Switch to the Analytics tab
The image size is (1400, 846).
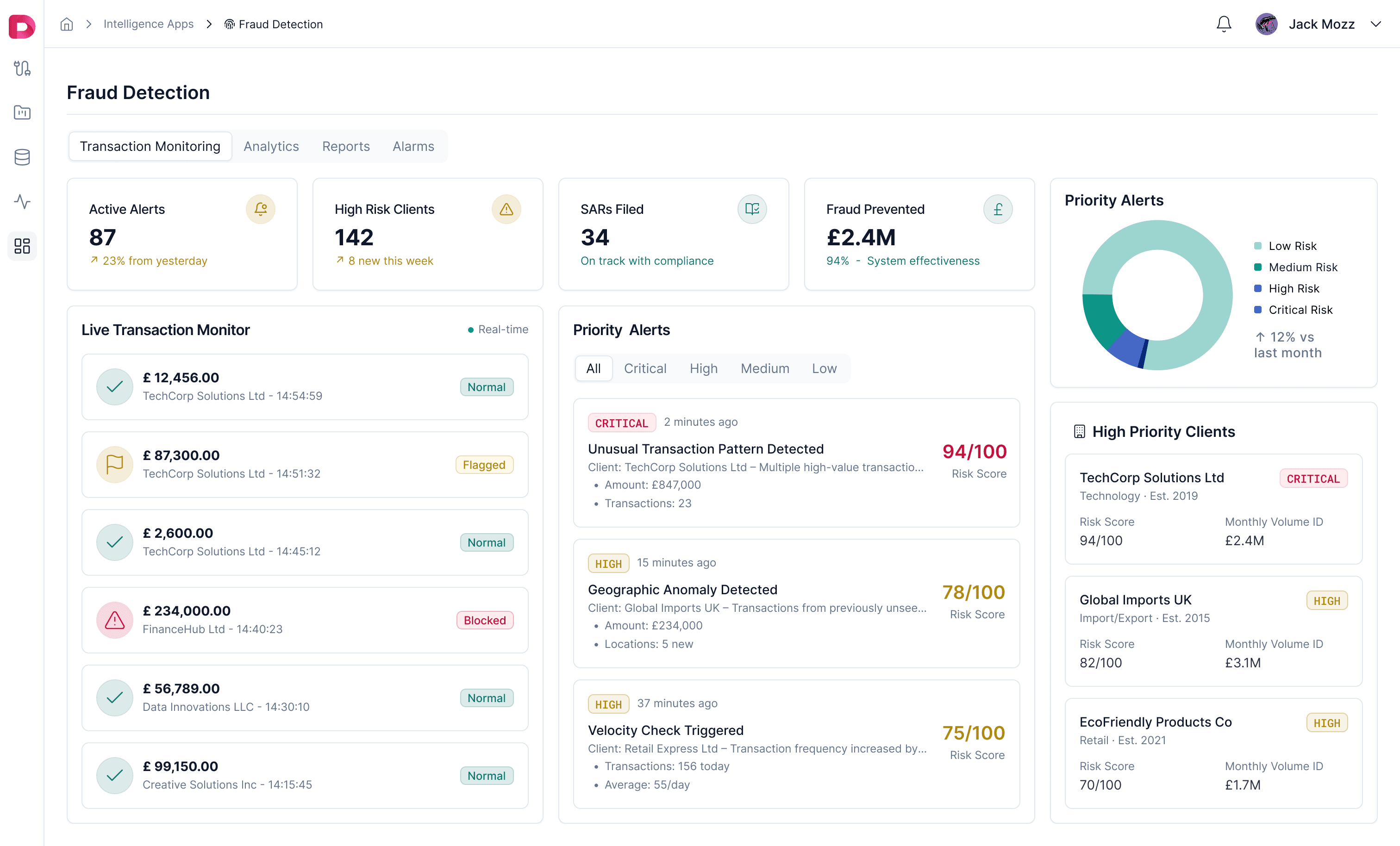[x=271, y=146]
